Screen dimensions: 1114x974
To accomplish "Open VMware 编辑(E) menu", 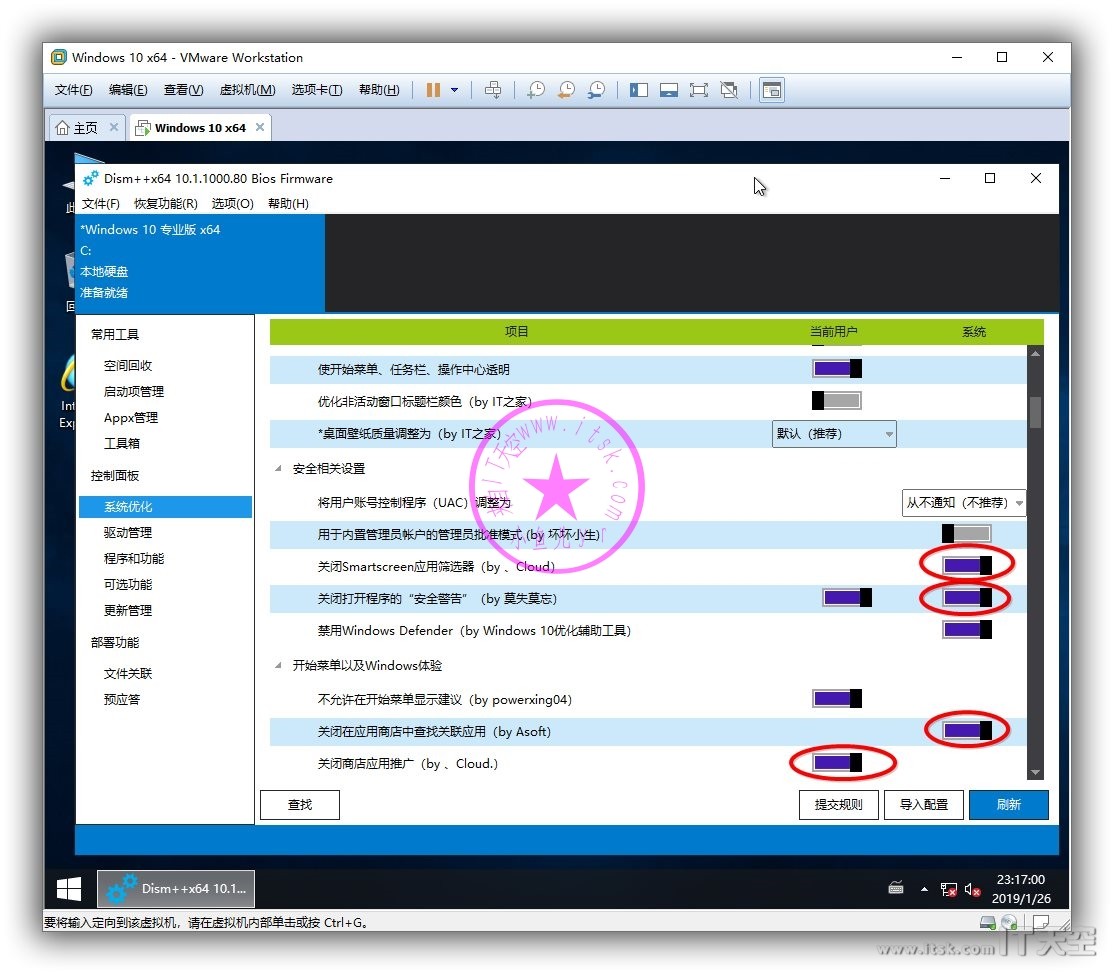I will 128,90.
